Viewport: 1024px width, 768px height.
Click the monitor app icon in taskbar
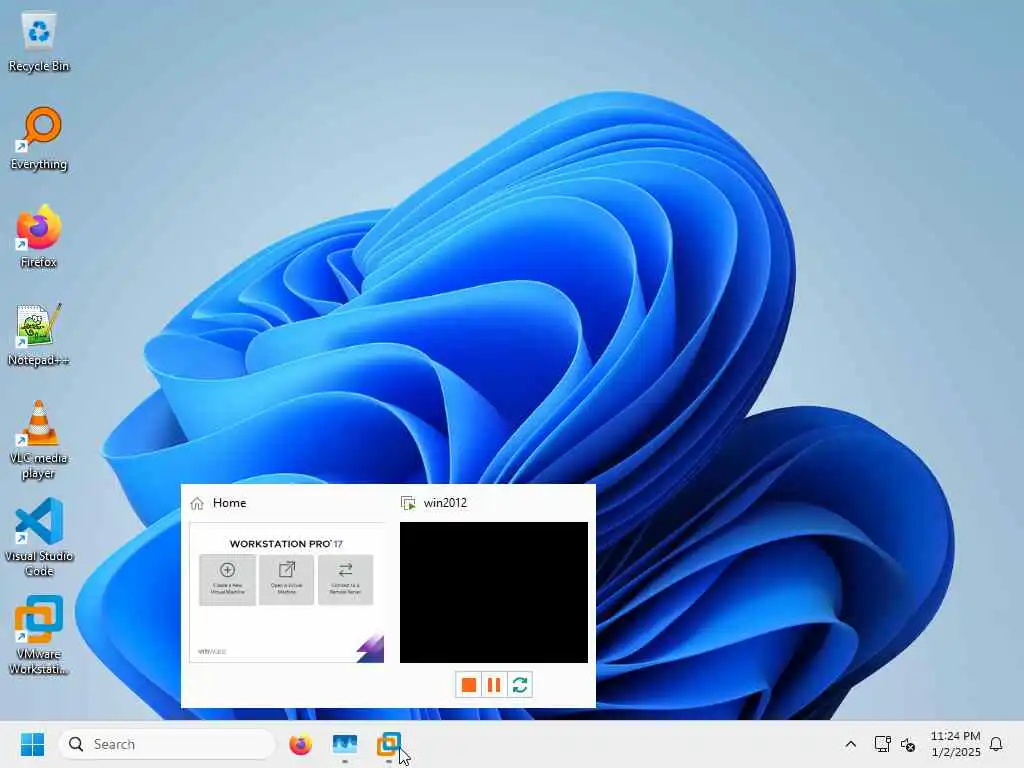point(345,744)
